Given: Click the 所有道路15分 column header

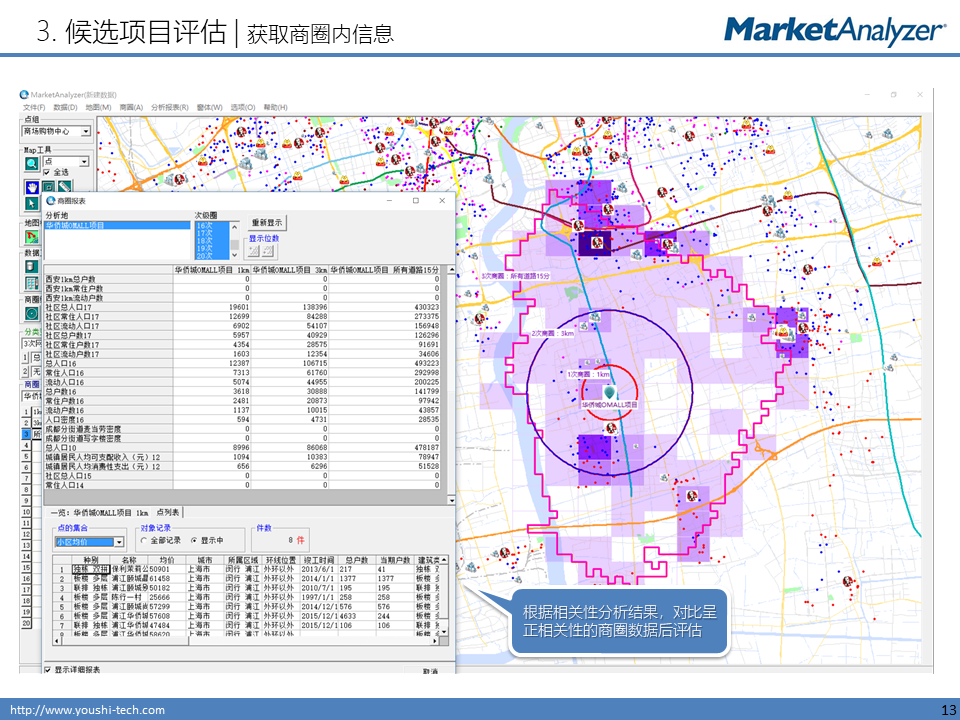Looking at the screenshot, I should point(384,270).
